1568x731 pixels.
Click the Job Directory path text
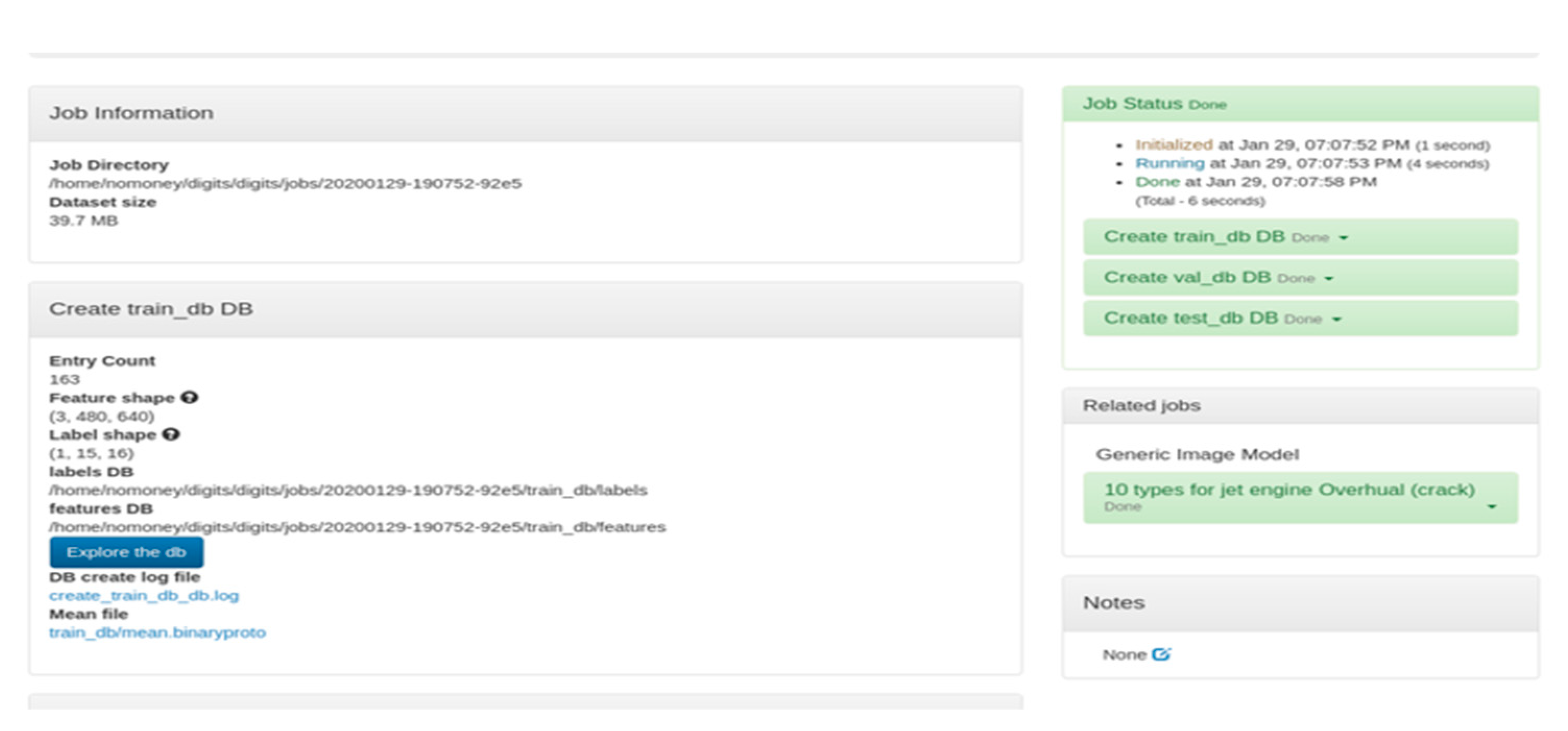coord(285,183)
